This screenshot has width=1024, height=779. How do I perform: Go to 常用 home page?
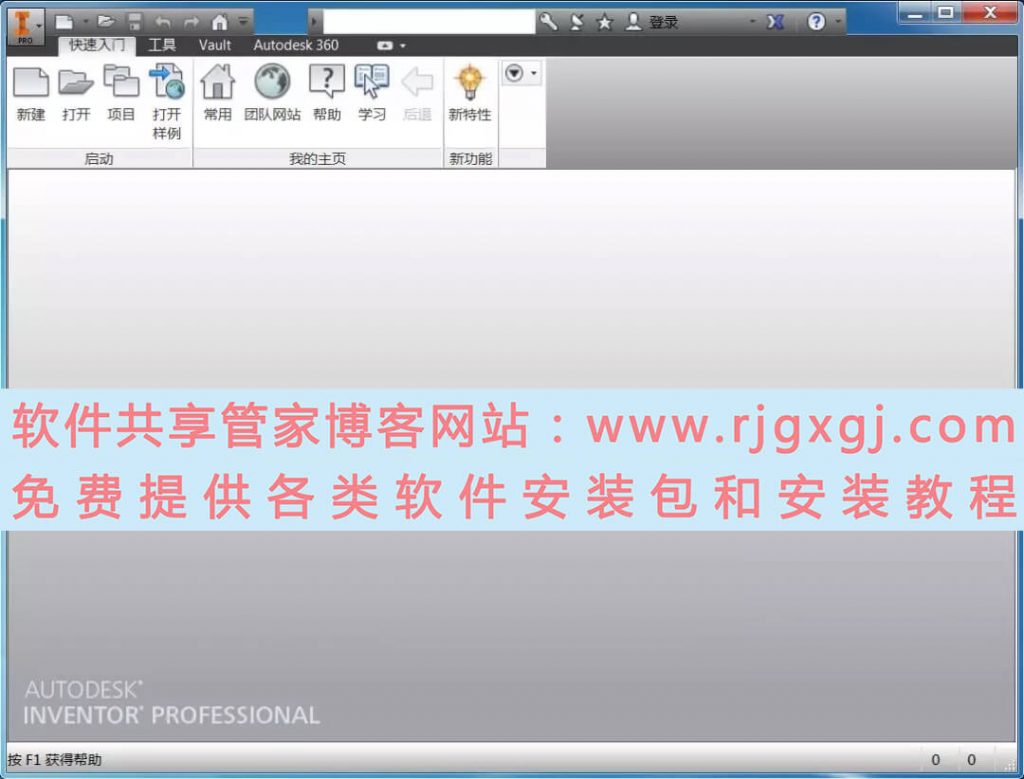pyautogui.click(x=217, y=93)
